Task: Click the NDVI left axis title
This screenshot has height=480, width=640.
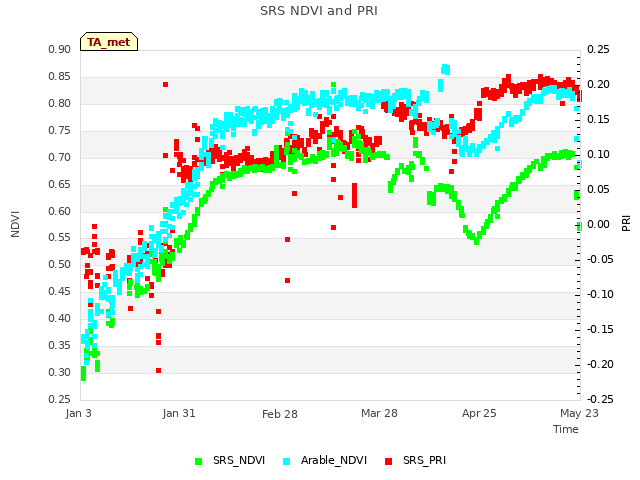Action: pyautogui.click(x=15, y=224)
